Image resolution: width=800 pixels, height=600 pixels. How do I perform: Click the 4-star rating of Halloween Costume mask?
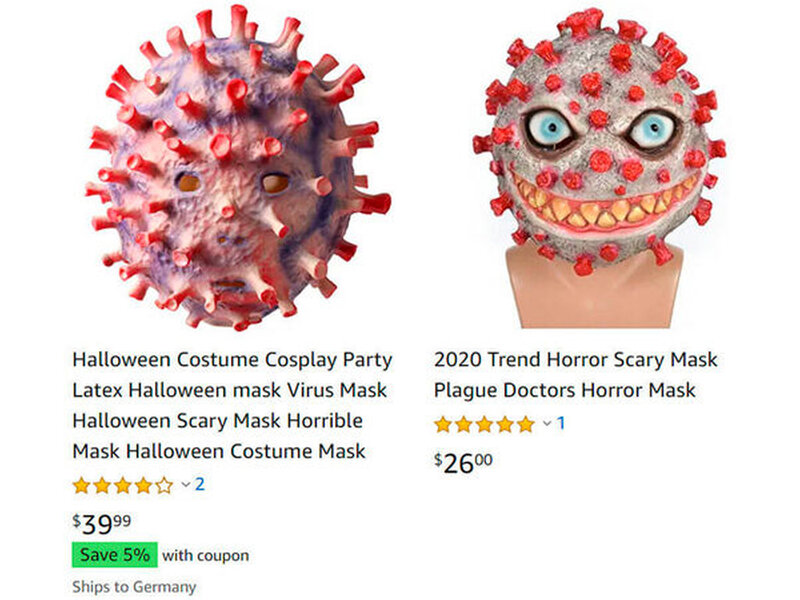(123, 485)
